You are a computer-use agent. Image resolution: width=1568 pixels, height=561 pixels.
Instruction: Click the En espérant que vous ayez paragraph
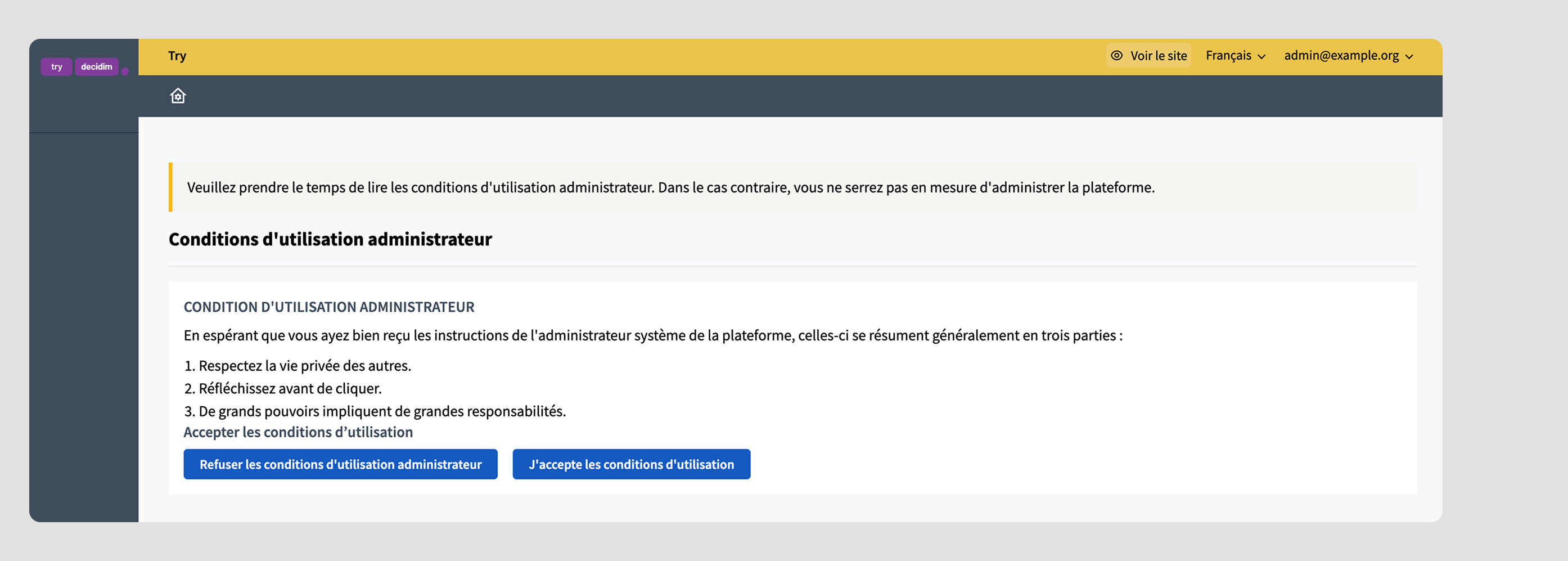coord(653,335)
